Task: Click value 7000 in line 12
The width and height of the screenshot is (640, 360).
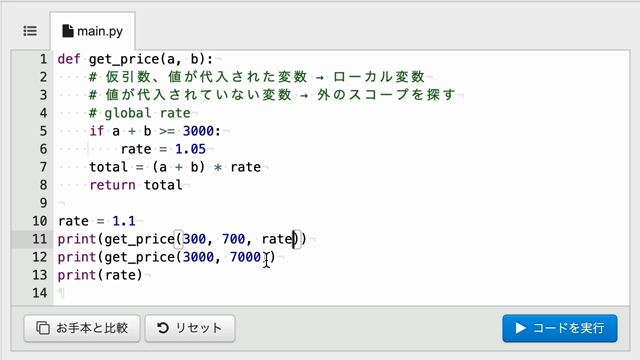Action: pyautogui.click(x=245, y=257)
